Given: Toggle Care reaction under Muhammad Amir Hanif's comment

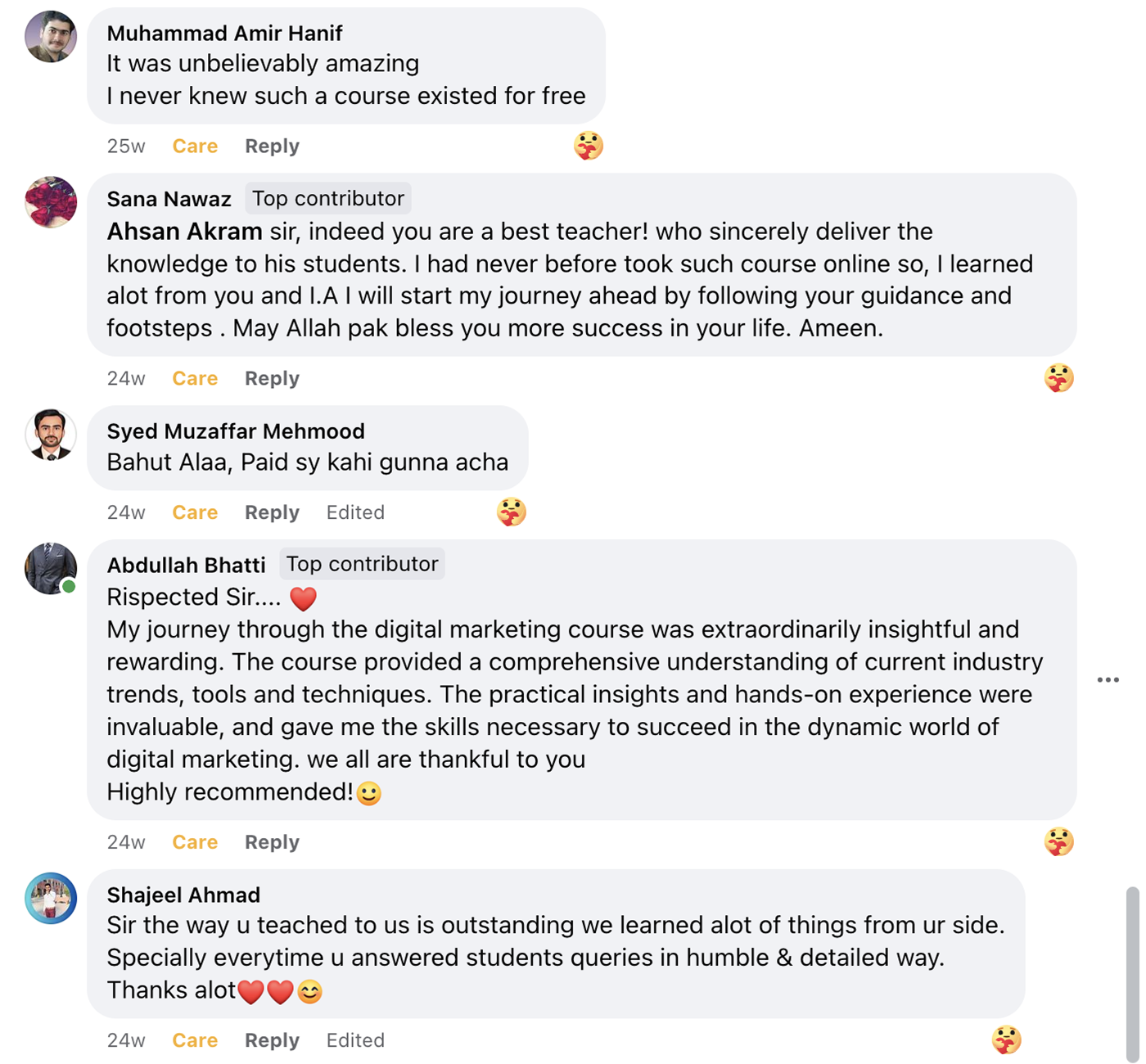Looking at the screenshot, I should point(195,147).
